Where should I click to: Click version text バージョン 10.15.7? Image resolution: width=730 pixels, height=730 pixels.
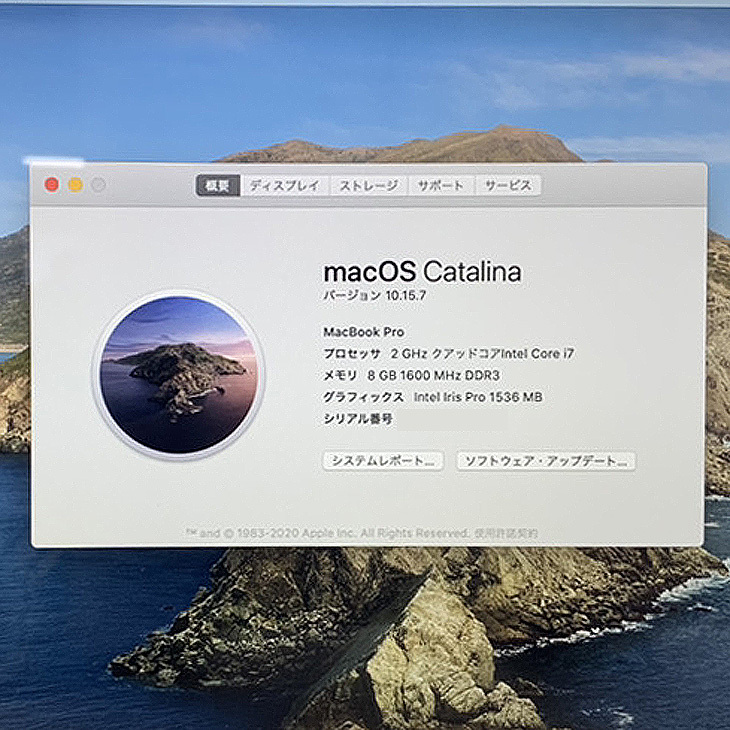tap(375, 296)
